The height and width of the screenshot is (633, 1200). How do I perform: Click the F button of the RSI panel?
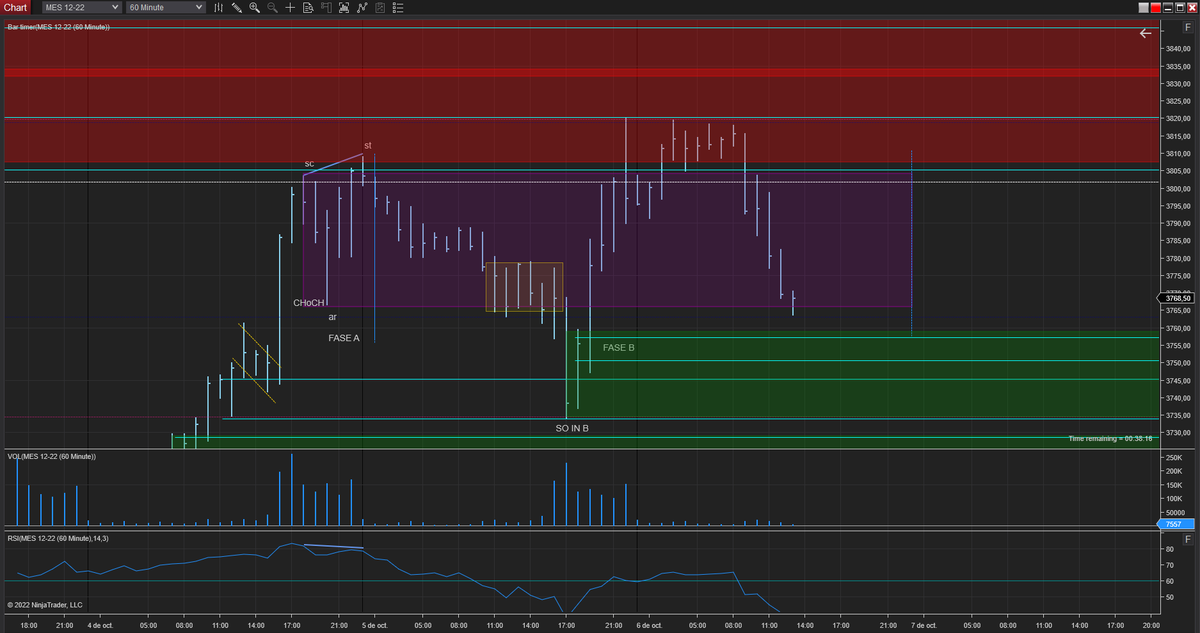[x=1188, y=539]
